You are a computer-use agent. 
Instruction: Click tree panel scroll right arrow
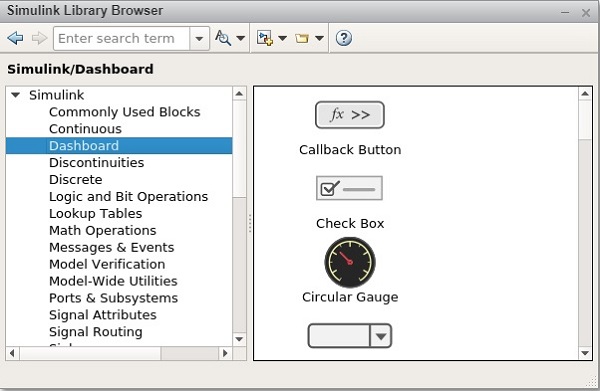(x=225, y=353)
